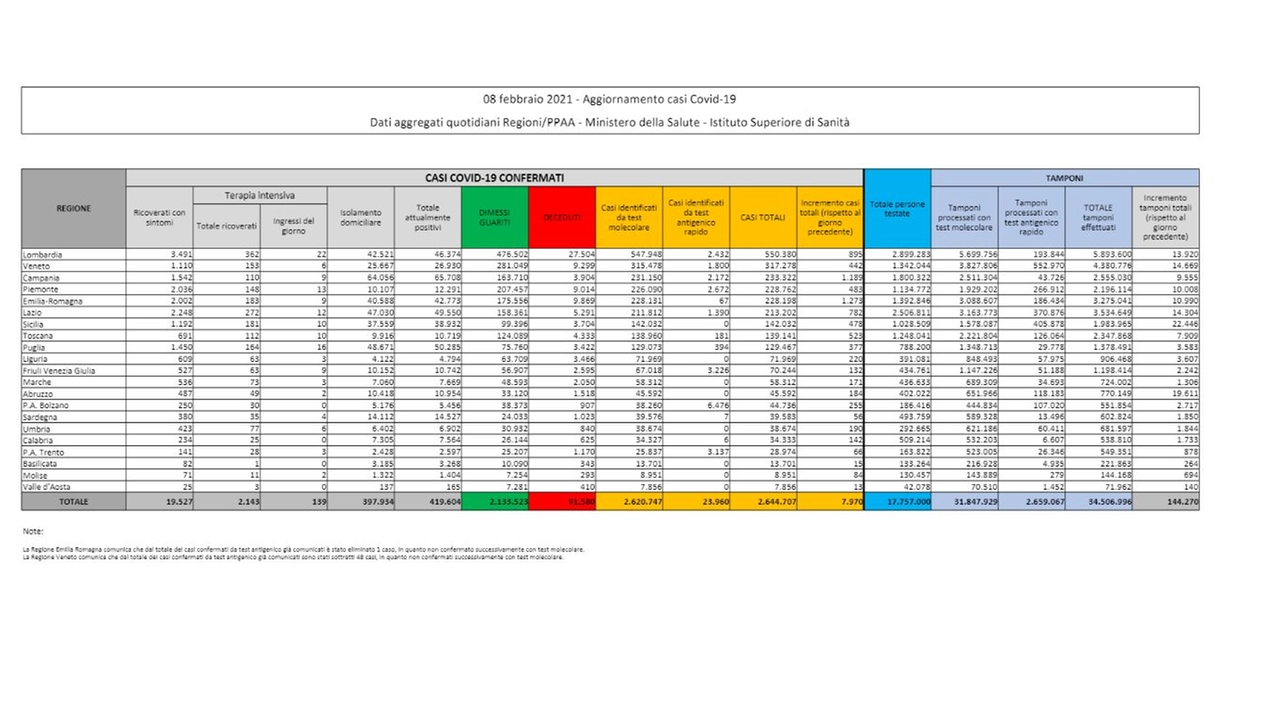Click the 'Note:' label below table
This screenshot has height=720, width=1280.
tap(31, 531)
